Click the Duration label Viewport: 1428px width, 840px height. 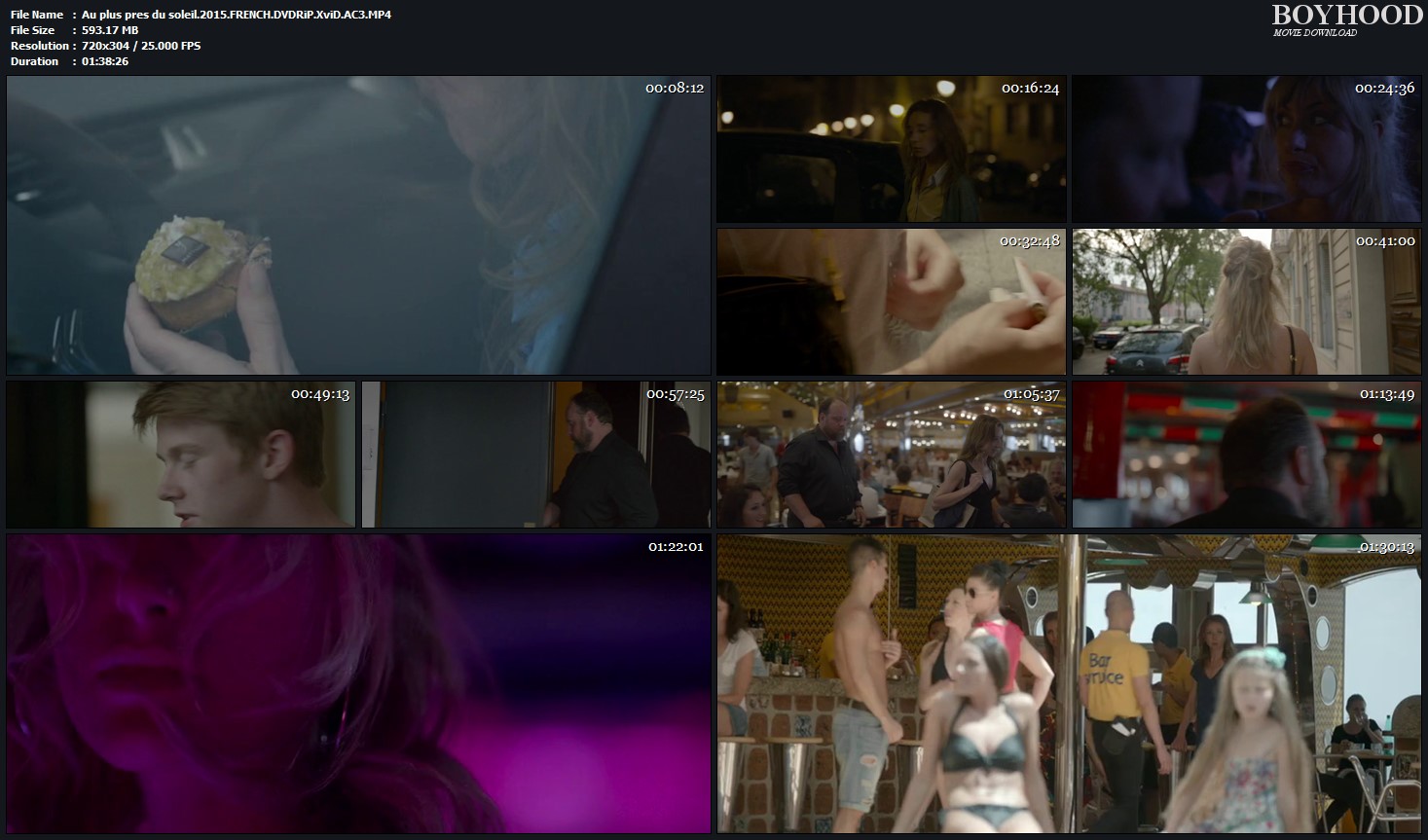[x=35, y=61]
